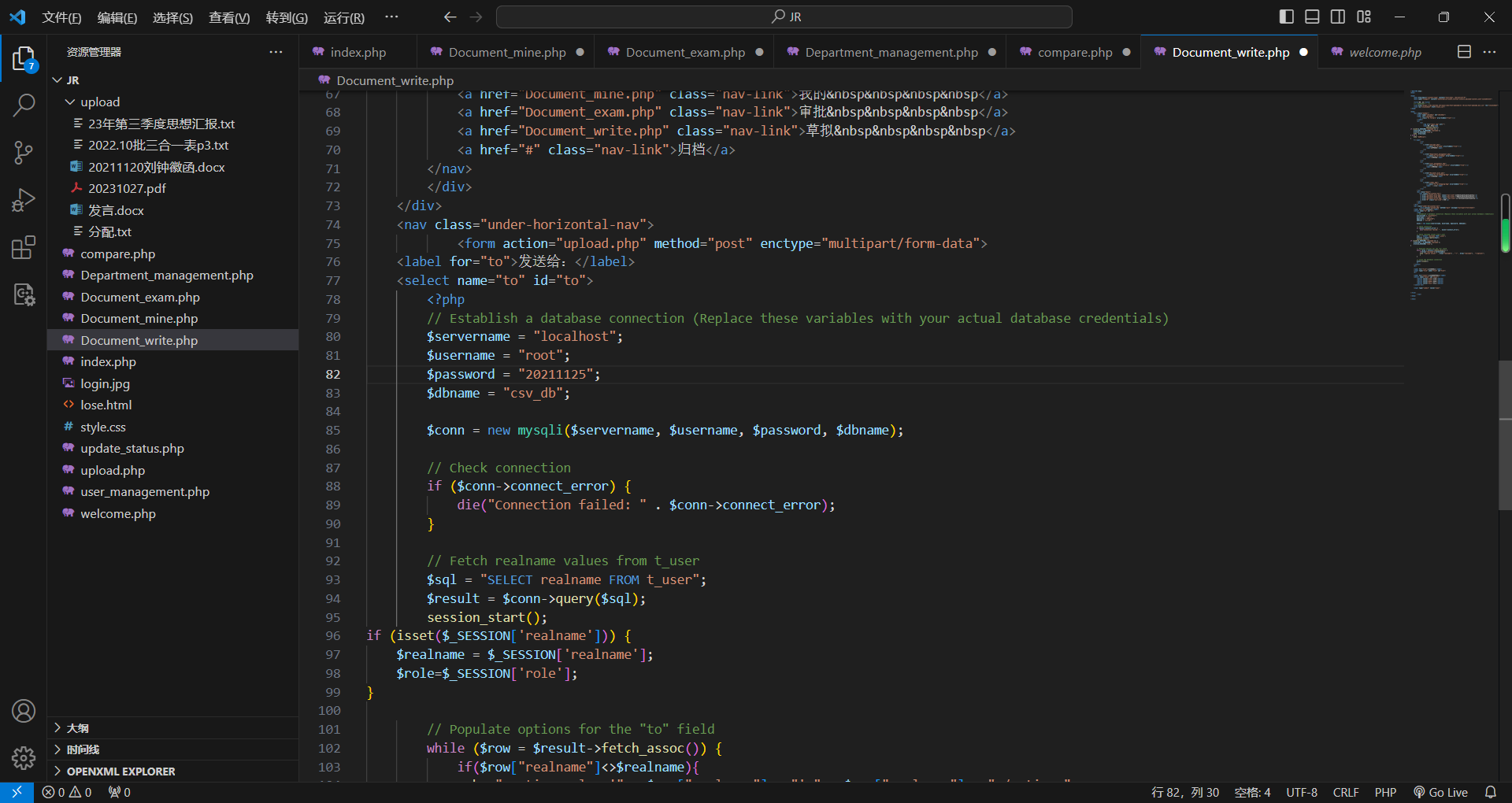This screenshot has width=1512, height=803.
Task: Click the PHP language mode indicator
Action: point(1385,792)
